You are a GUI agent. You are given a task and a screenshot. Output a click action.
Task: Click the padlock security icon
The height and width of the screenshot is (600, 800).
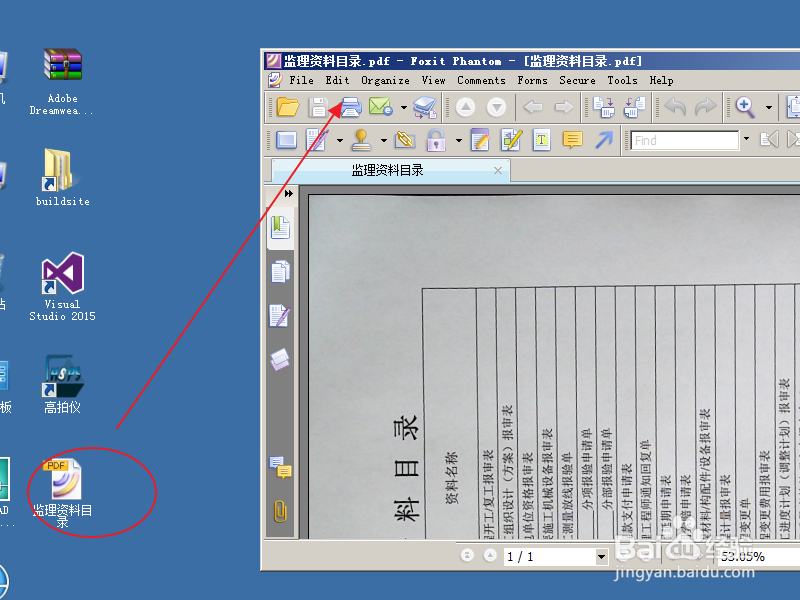click(x=436, y=140)
